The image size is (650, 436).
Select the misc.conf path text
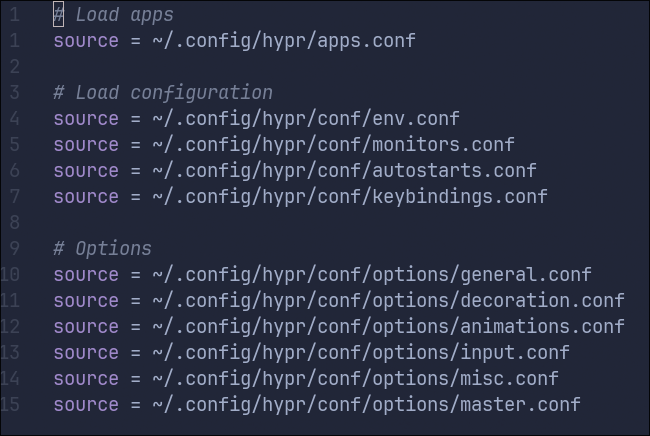[x=355, y=379]
